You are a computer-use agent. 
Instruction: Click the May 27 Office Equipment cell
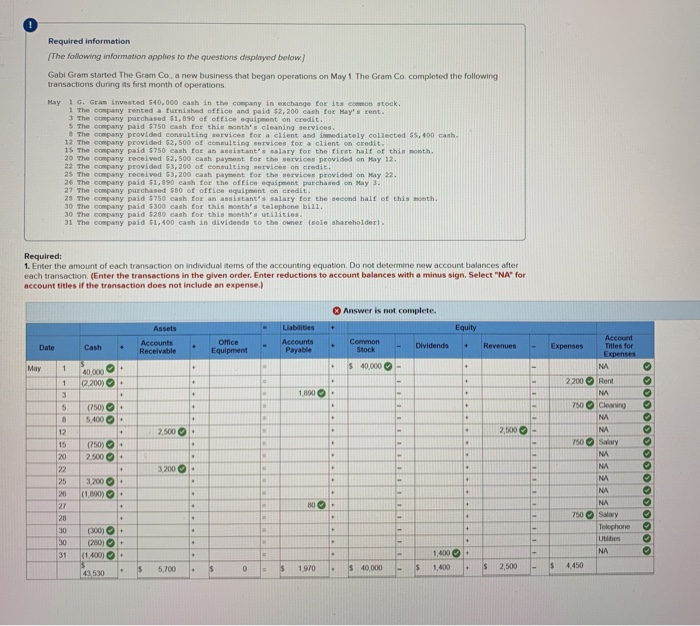click(235, 506)
